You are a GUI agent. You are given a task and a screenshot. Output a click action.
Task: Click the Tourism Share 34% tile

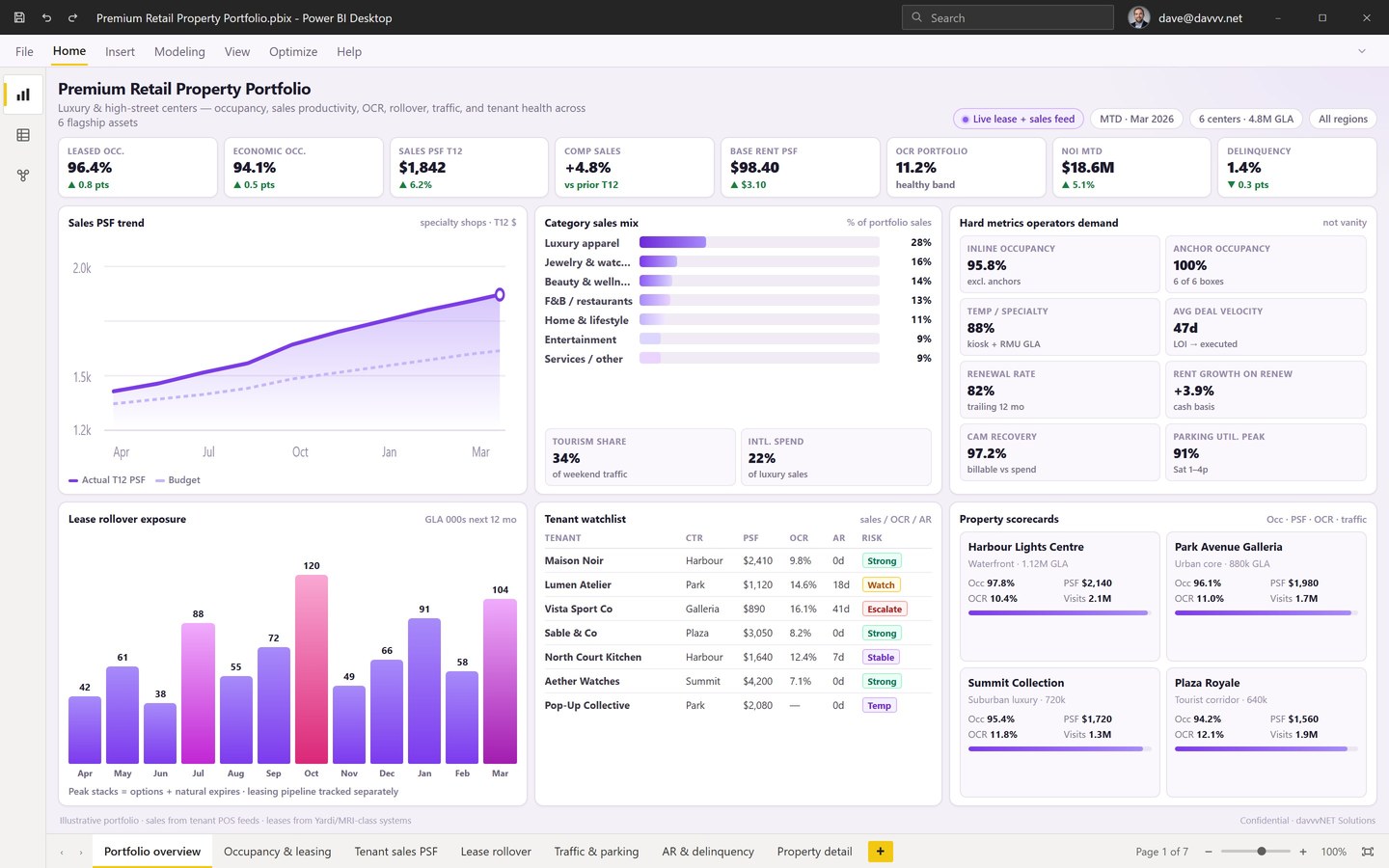coord(640,457)
